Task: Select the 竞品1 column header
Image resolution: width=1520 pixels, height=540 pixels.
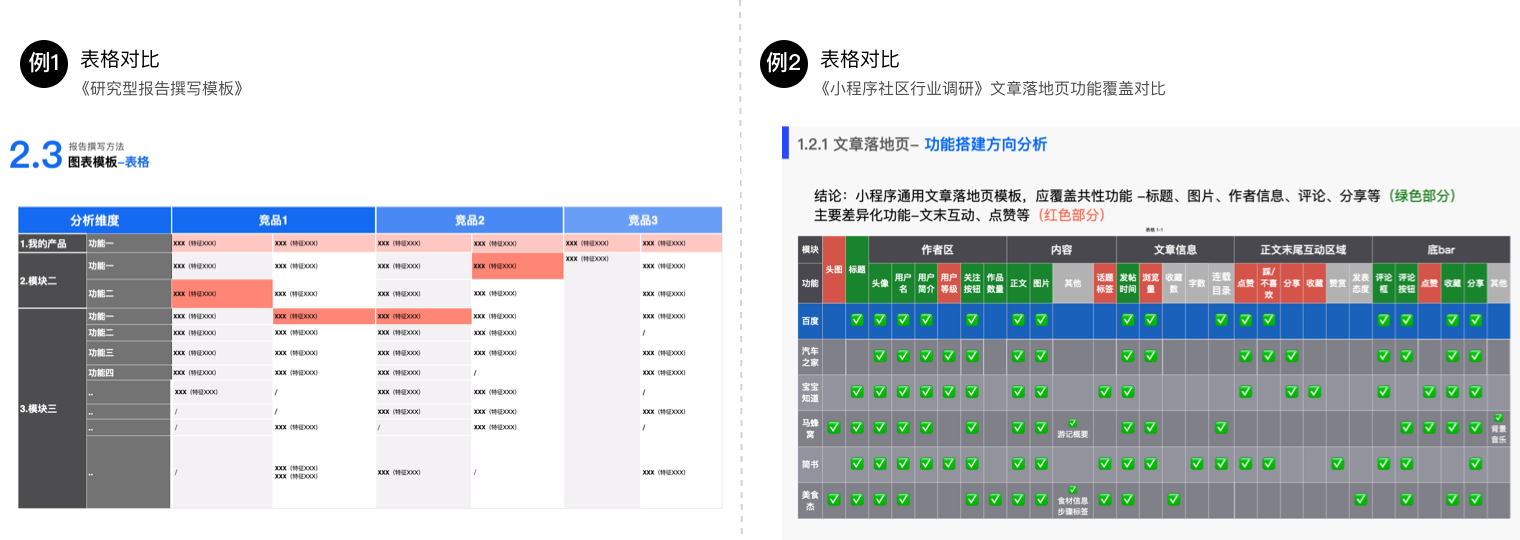Action: [273, 220]
